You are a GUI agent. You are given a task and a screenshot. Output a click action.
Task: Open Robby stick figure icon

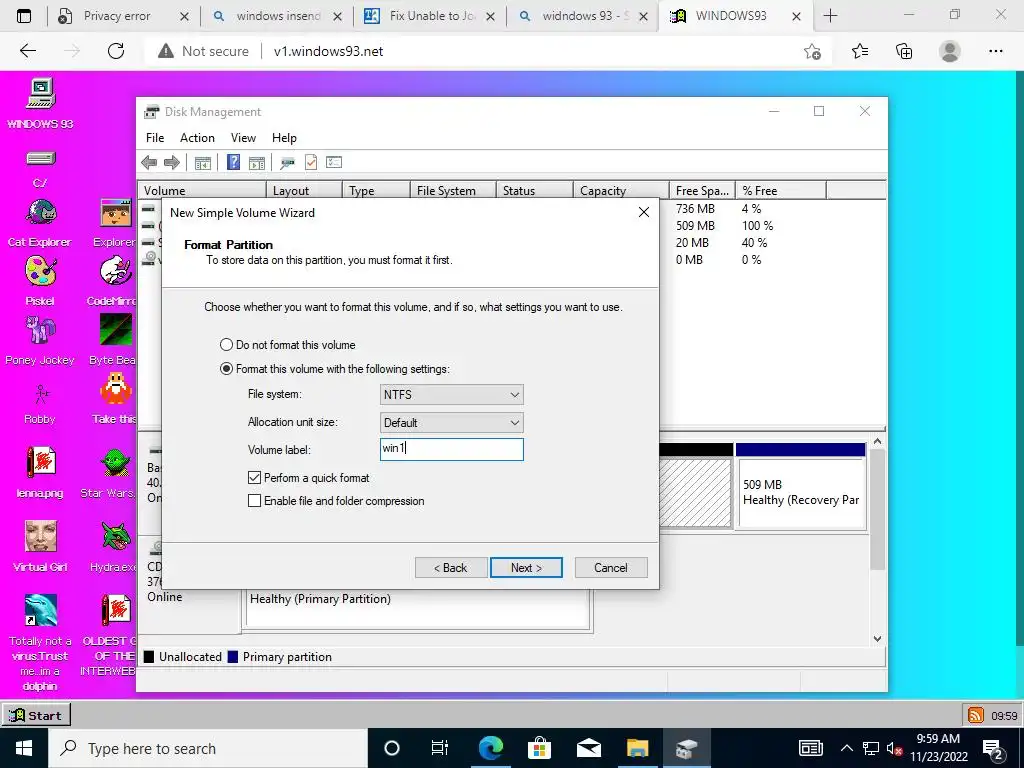coord(40,404)
